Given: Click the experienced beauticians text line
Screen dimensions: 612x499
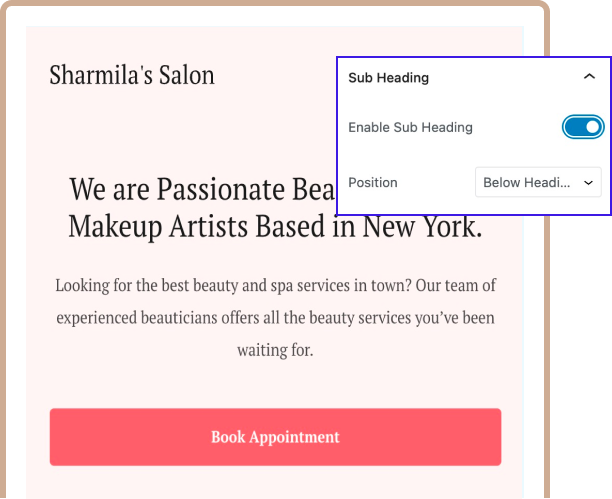Looking at the screenshot, I should tap(275, 318).
